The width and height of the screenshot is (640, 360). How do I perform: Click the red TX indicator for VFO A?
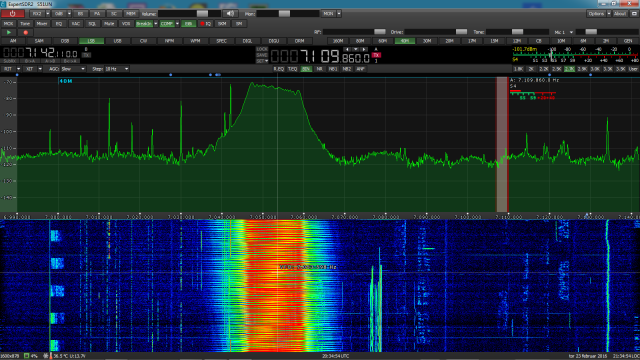[x=376, y=55]
